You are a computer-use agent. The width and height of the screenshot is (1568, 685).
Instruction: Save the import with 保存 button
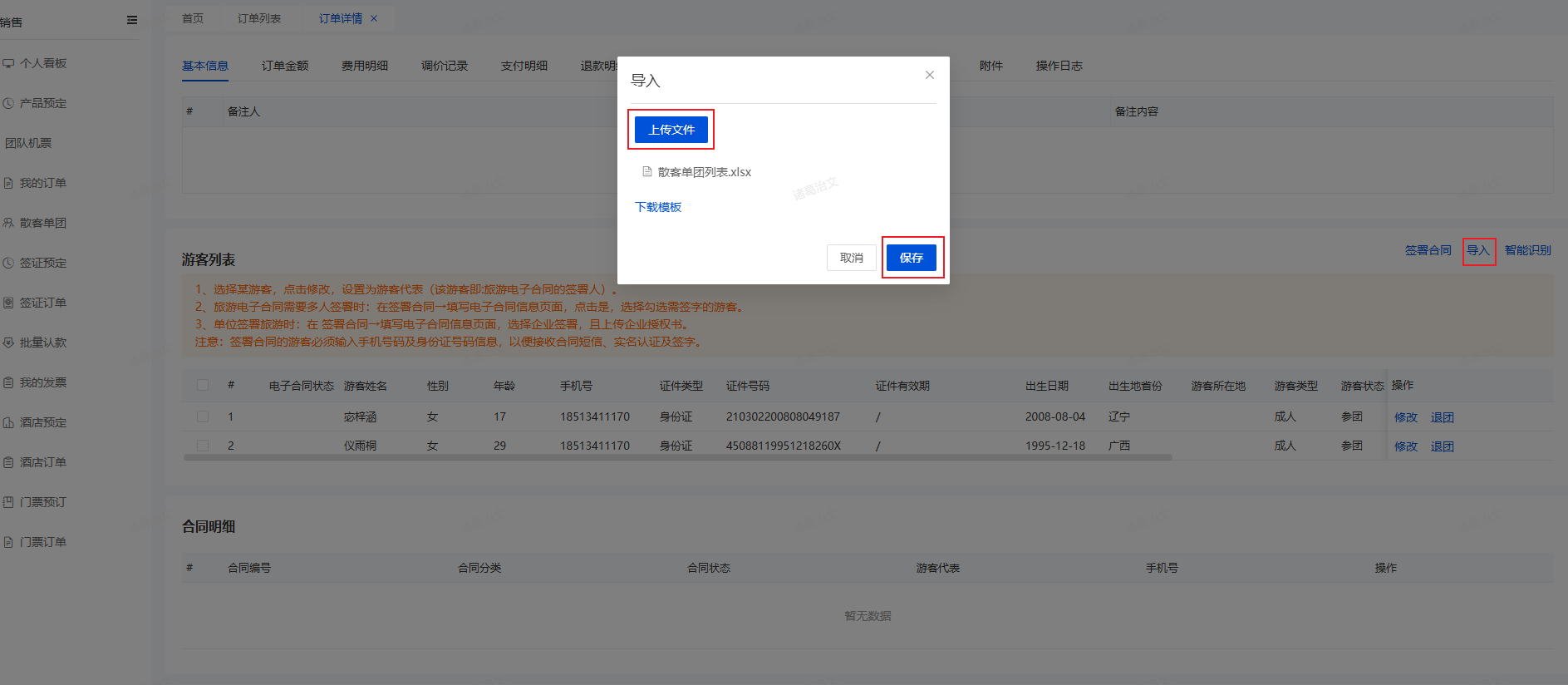point(911,258)
